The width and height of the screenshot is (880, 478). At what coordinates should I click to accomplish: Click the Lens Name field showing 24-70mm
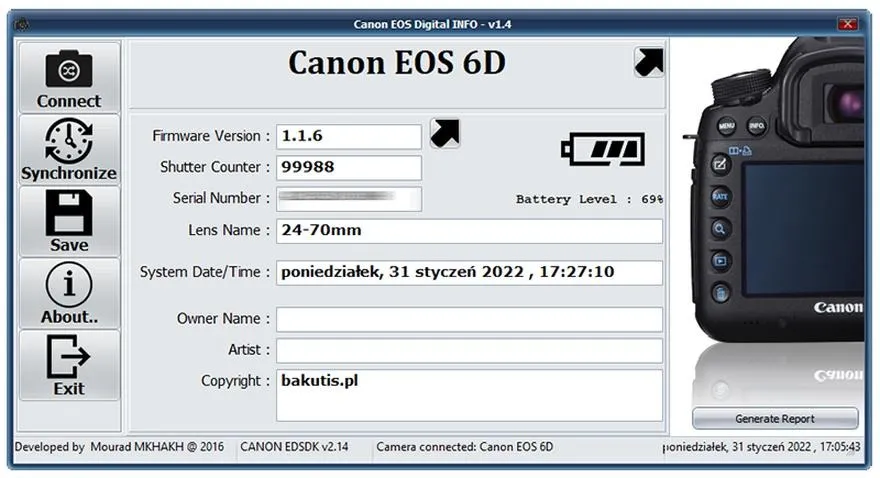tap(469, 231)
